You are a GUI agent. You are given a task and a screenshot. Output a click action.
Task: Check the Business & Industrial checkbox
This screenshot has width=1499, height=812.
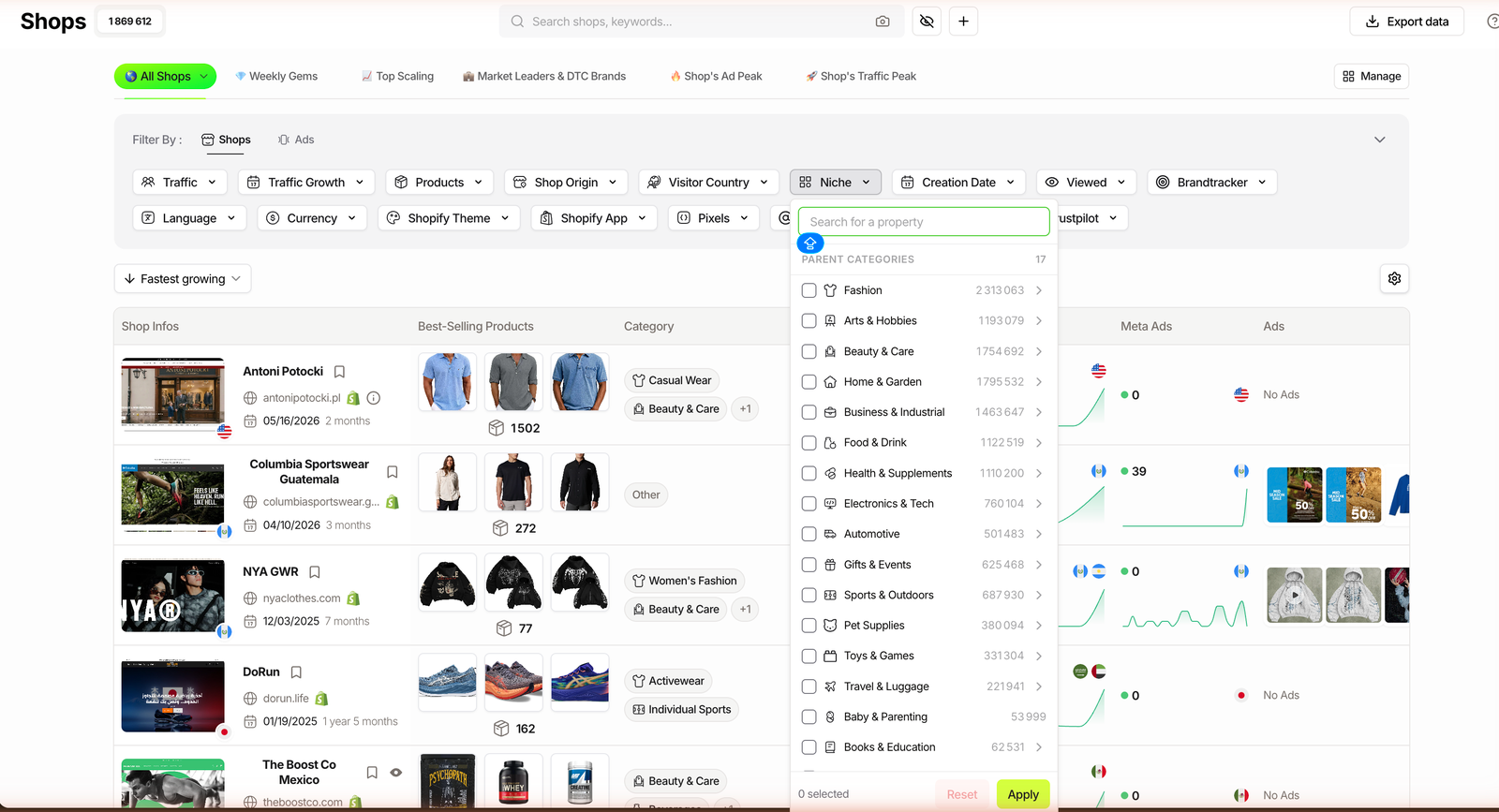[x=809, y=412]
